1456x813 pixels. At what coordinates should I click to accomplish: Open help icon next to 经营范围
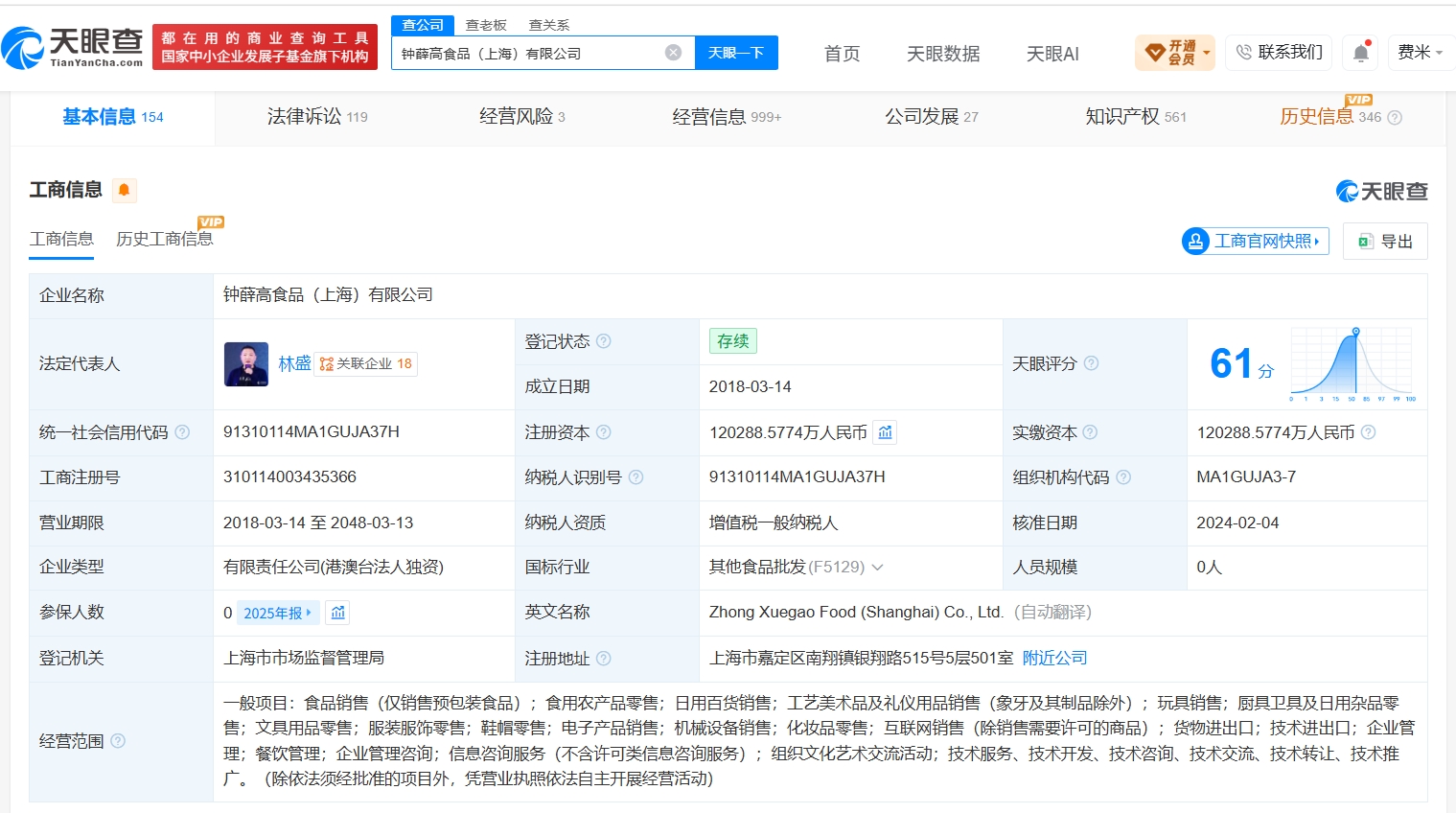pos(118,741)
